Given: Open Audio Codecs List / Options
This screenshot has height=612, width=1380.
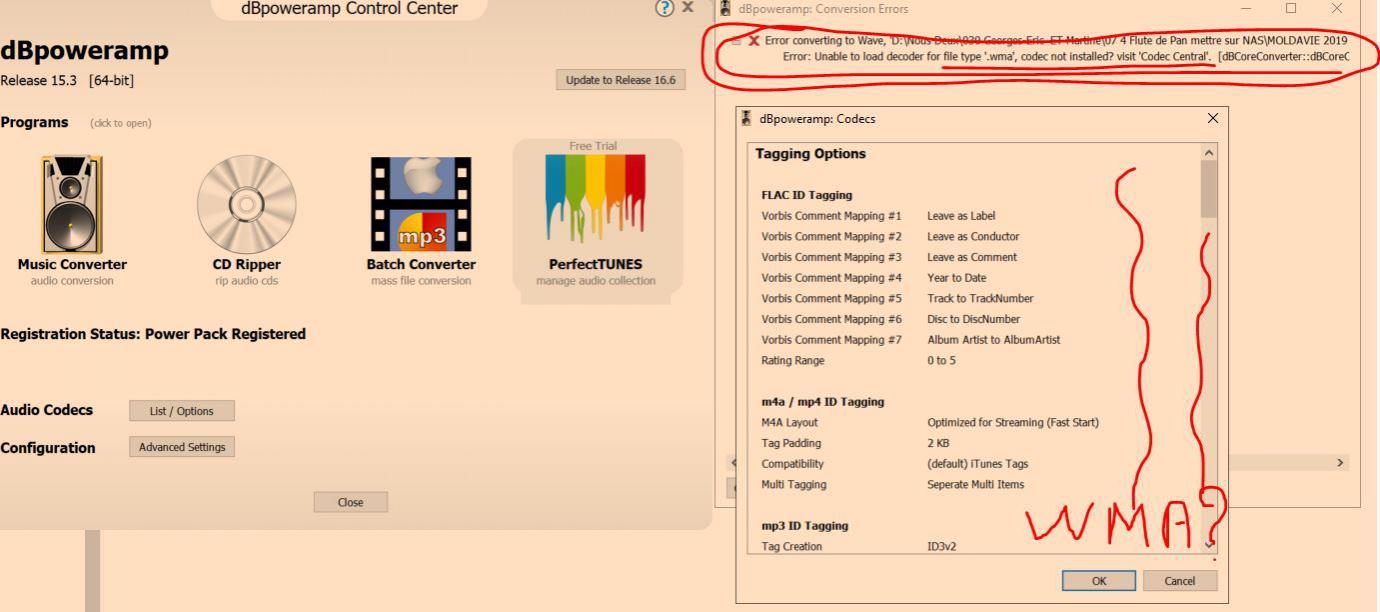Looking at the screenshot, I should [x=182, y=411].
